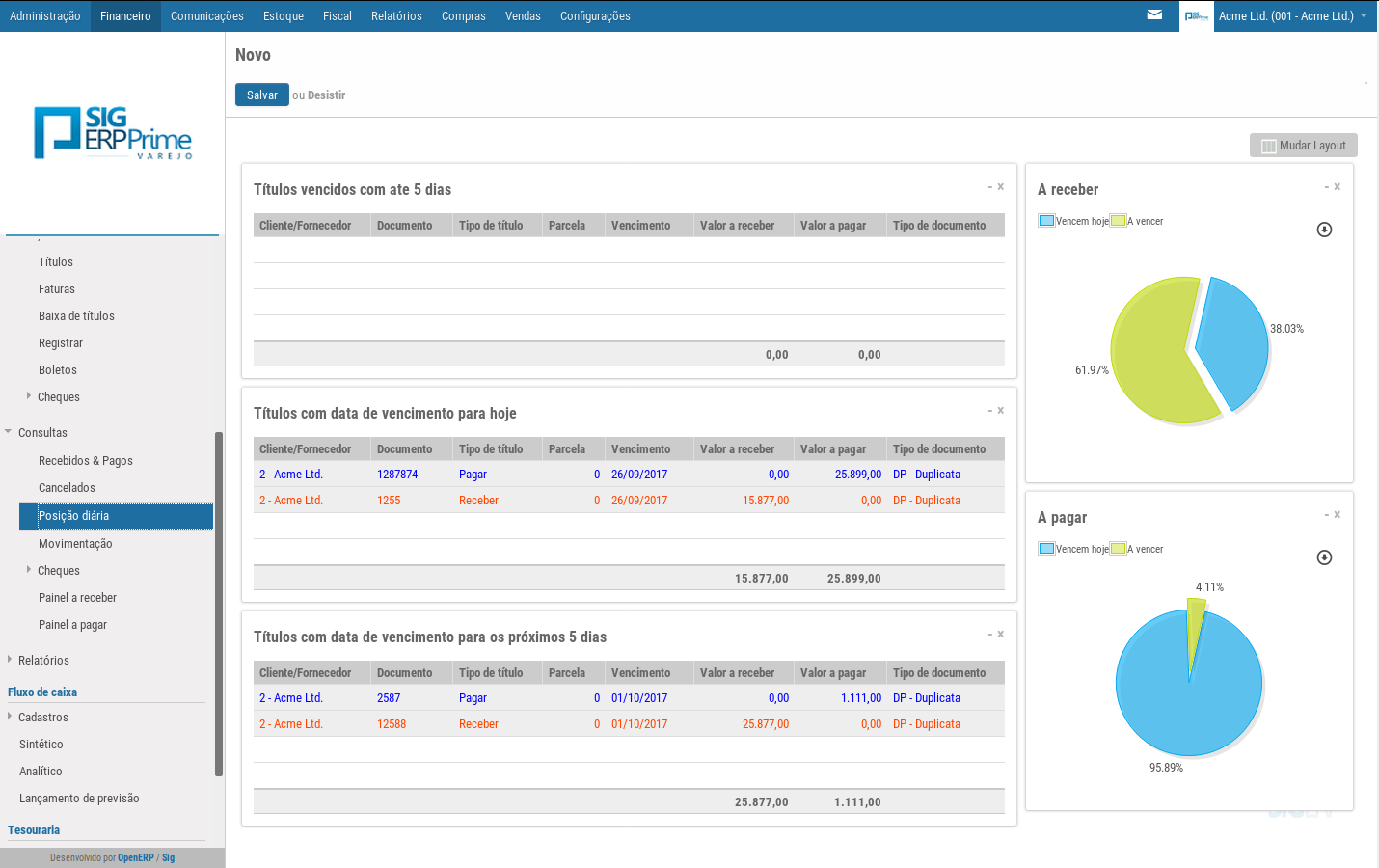
Task: Open the Administração menu
Action: click(45, 16)
